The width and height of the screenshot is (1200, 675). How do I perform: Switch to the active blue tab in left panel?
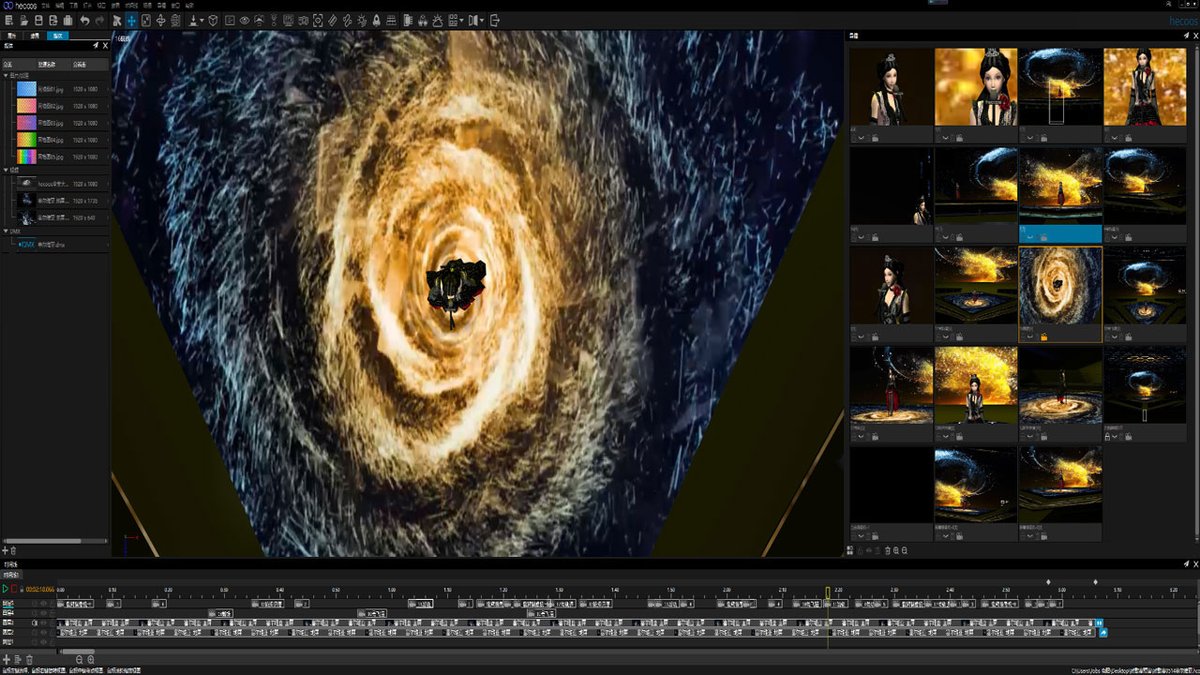pyautogui.click(x=58, y=36)
